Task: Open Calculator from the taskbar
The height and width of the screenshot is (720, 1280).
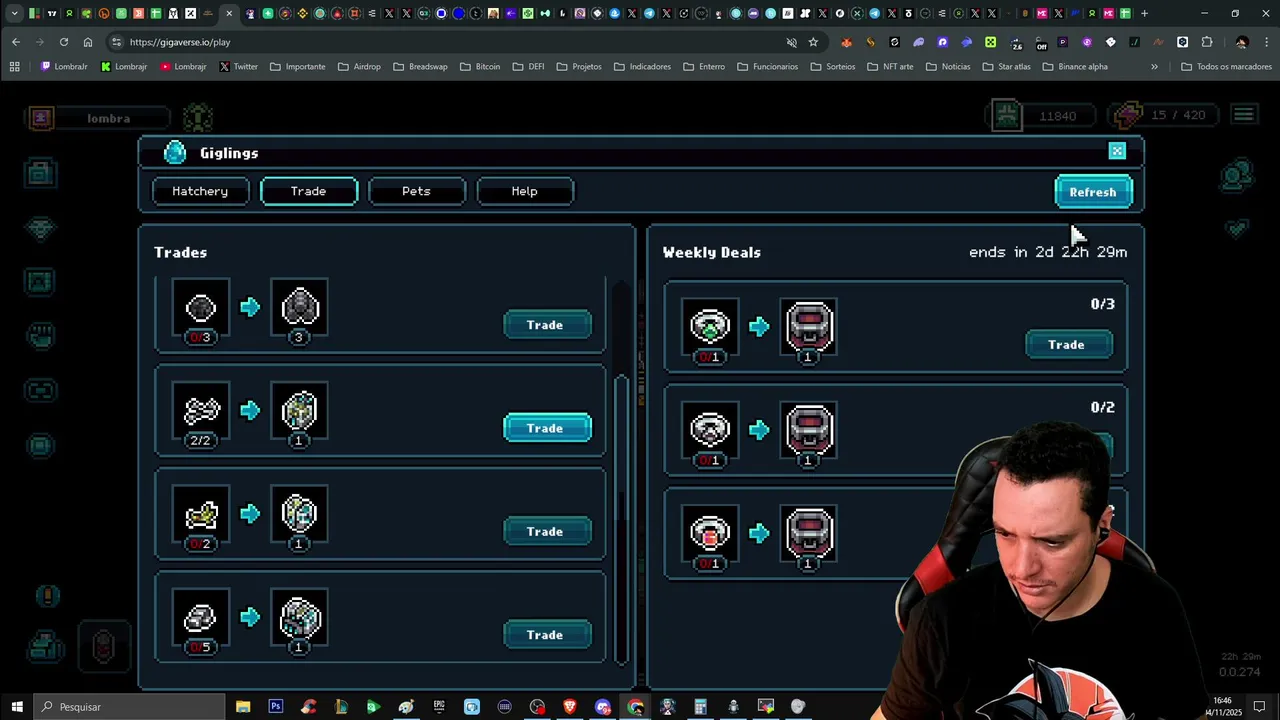Action: coord(700,707)
